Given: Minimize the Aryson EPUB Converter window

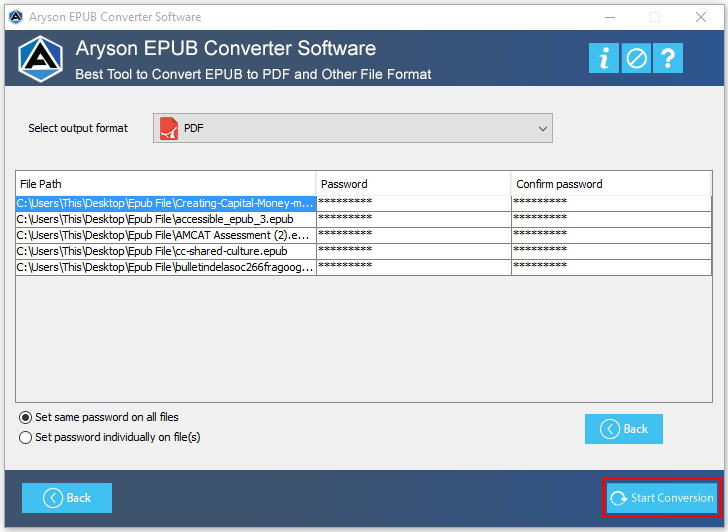Looking at the screenshot, I should pyautogui.click(x=610, y=17).
